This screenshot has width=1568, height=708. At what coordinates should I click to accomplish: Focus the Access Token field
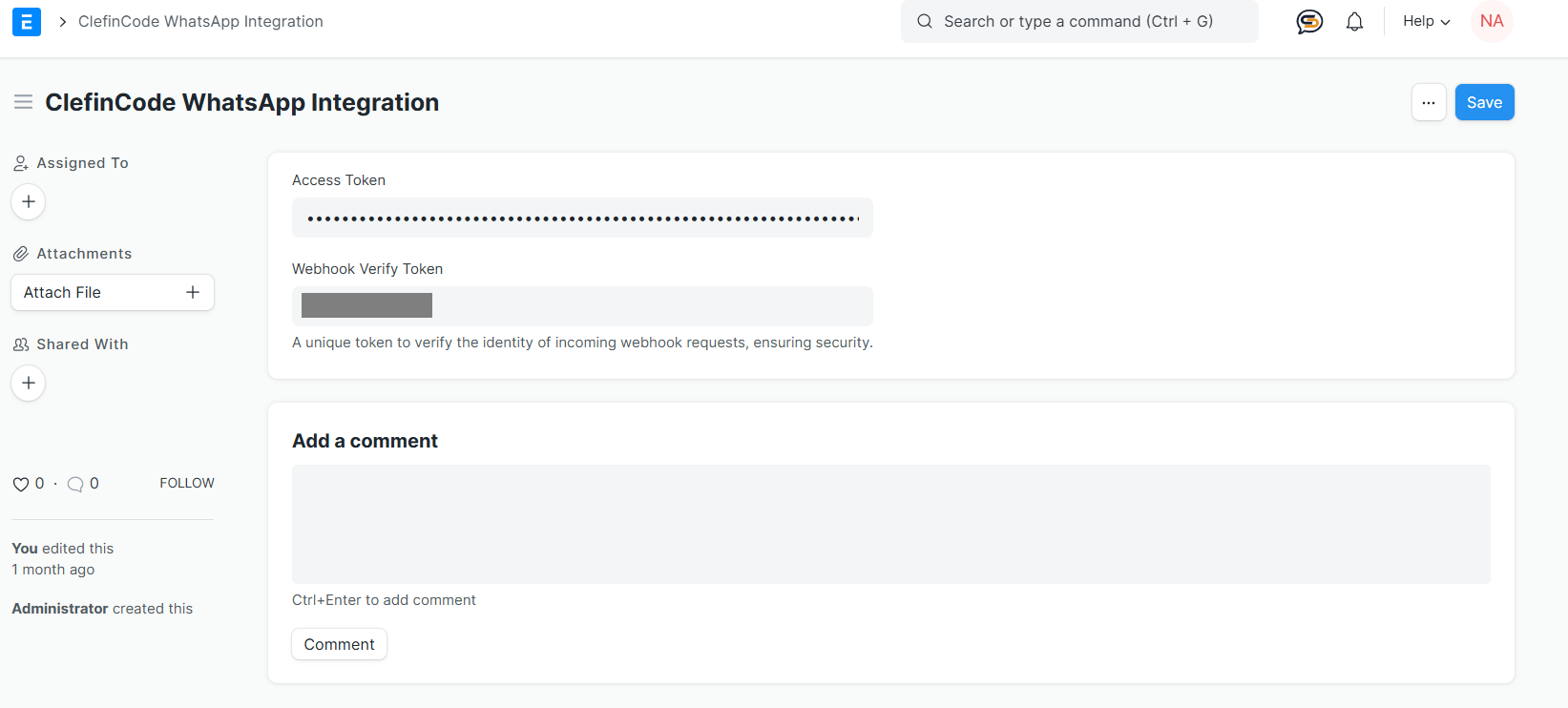[x=582, y=218]
